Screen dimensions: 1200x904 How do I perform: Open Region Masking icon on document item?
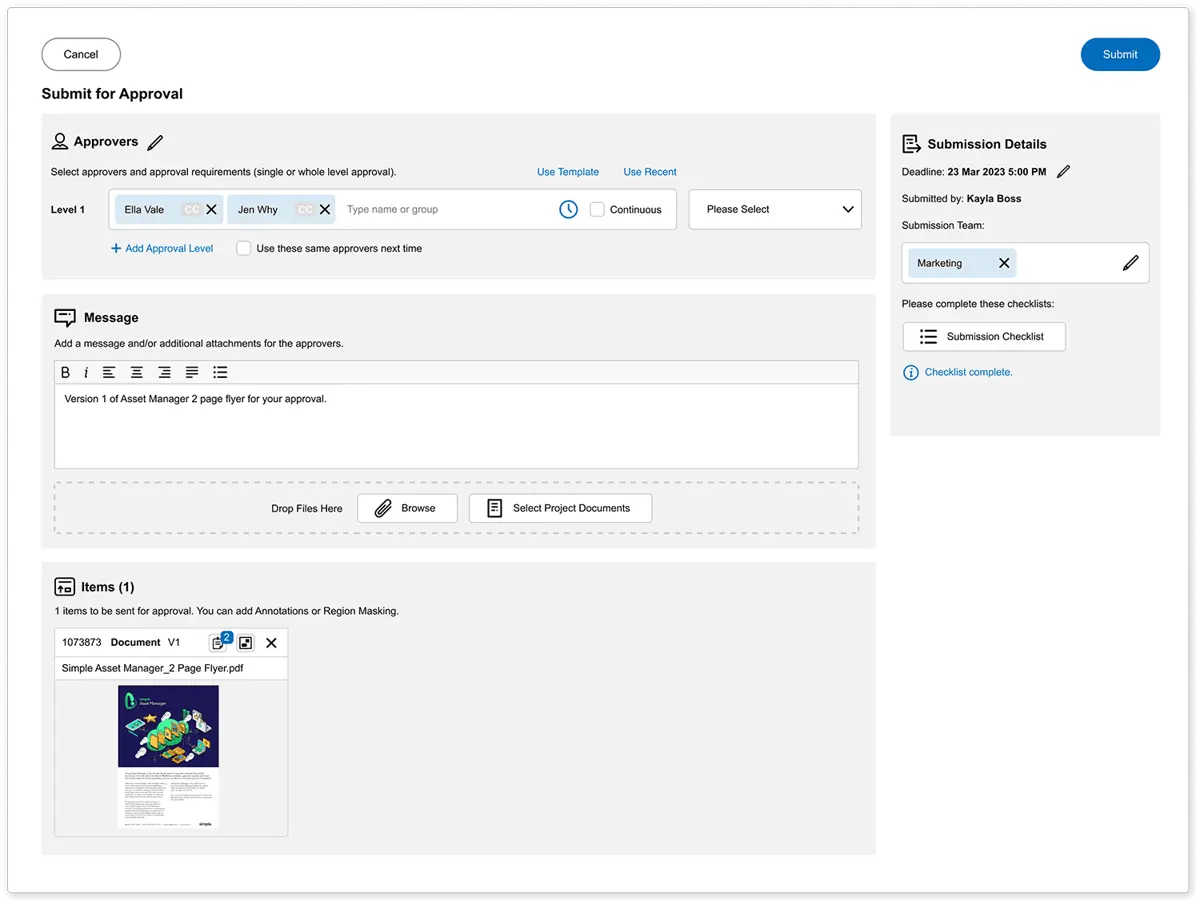tap(246, 642)
